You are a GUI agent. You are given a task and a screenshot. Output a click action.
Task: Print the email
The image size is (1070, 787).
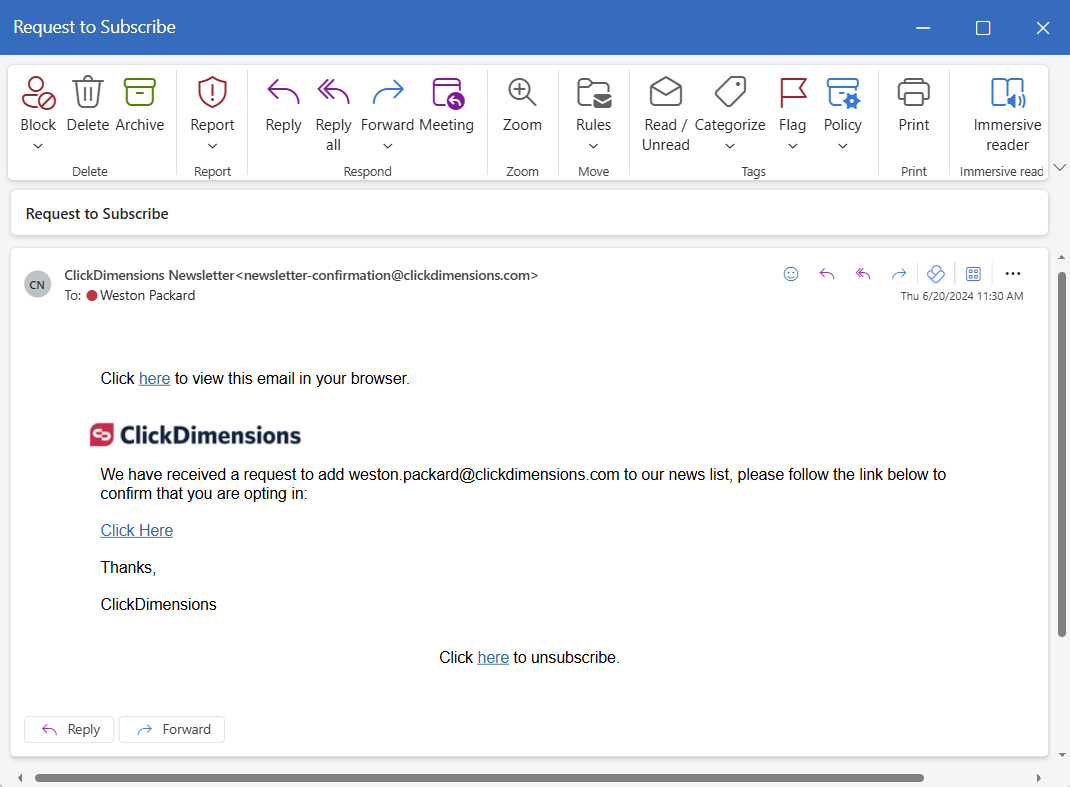[x=914, y=104]
